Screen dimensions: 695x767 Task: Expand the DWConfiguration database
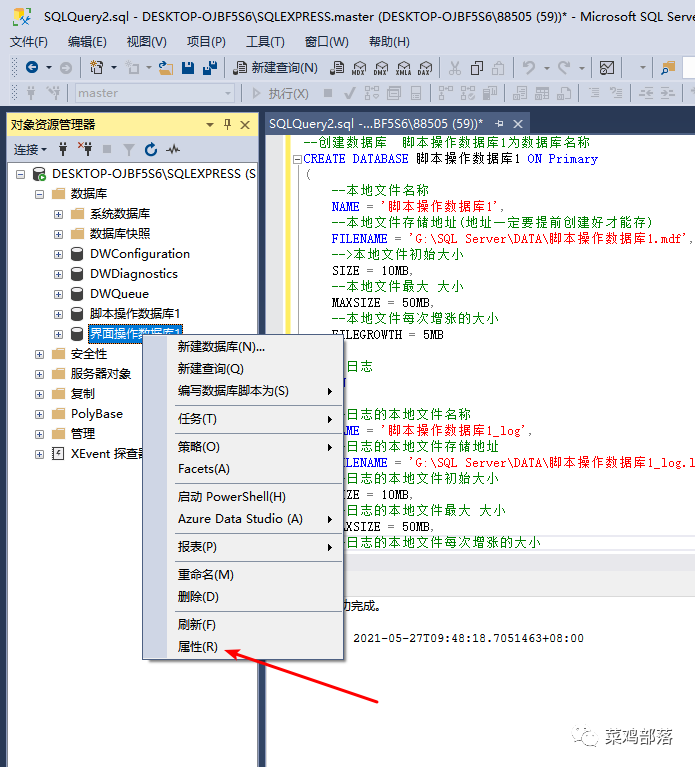pos(58,254)
